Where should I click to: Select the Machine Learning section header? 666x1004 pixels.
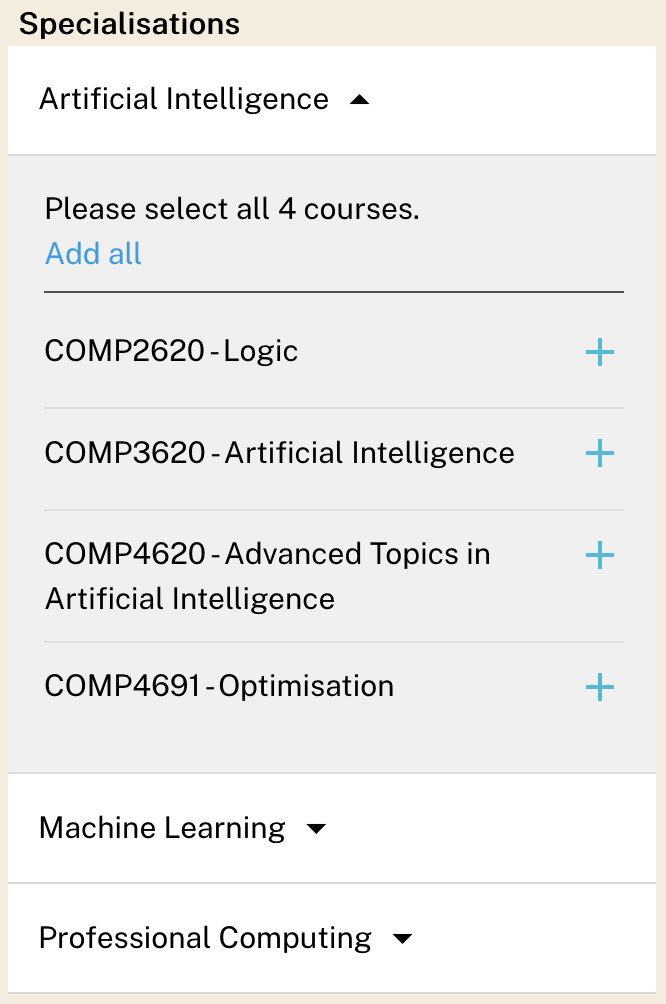[161, 828]
